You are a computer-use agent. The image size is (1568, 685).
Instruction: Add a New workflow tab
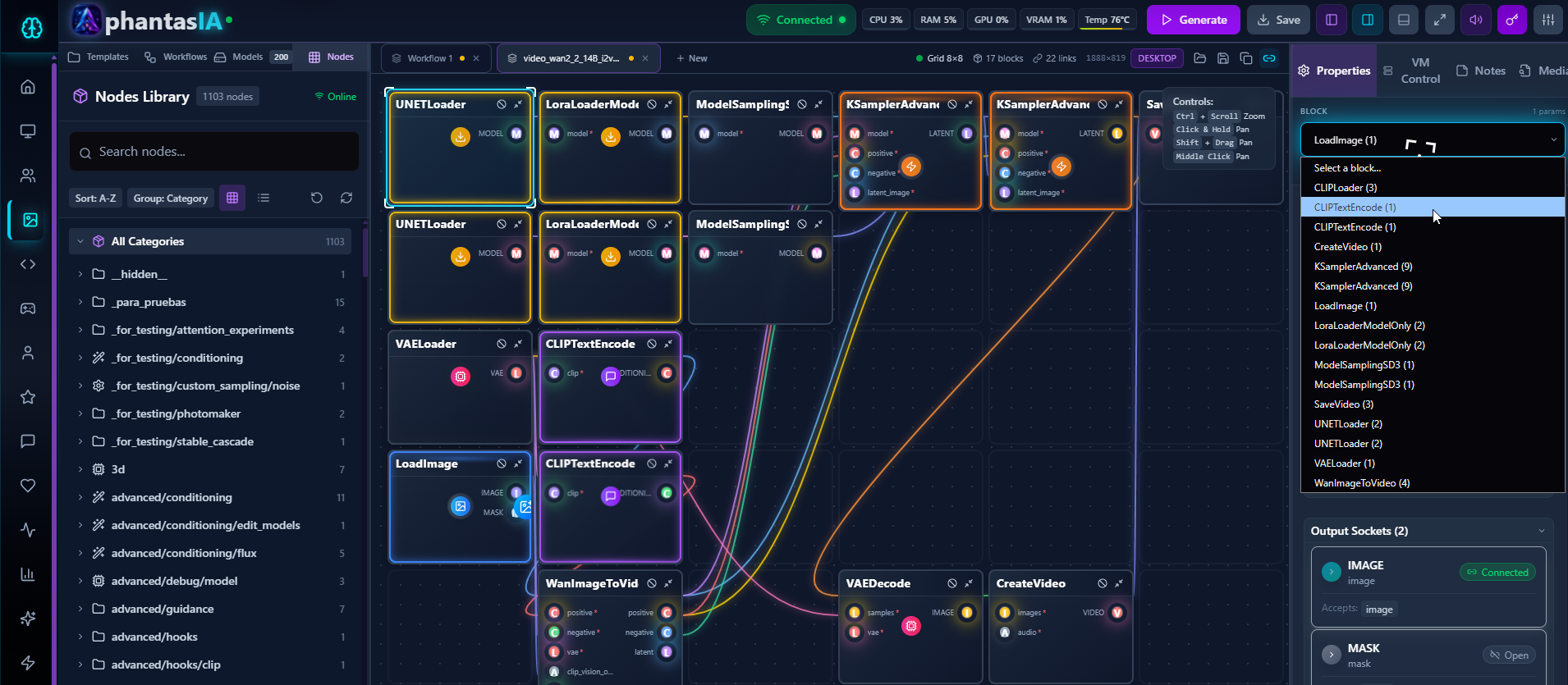[x=691, y=58]
